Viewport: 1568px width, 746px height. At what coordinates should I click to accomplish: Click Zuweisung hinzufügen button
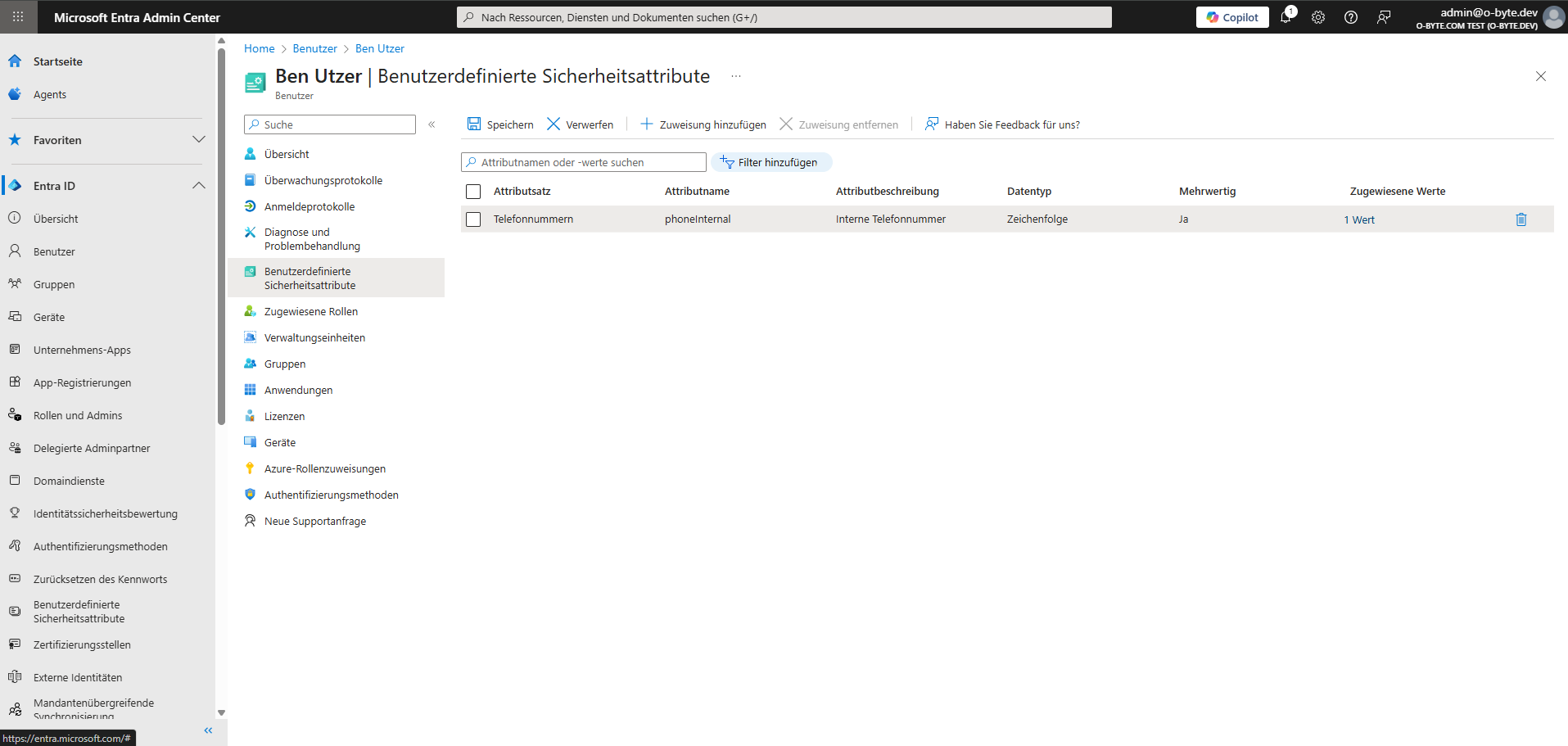pyautogui.click(x=703, y=124)
